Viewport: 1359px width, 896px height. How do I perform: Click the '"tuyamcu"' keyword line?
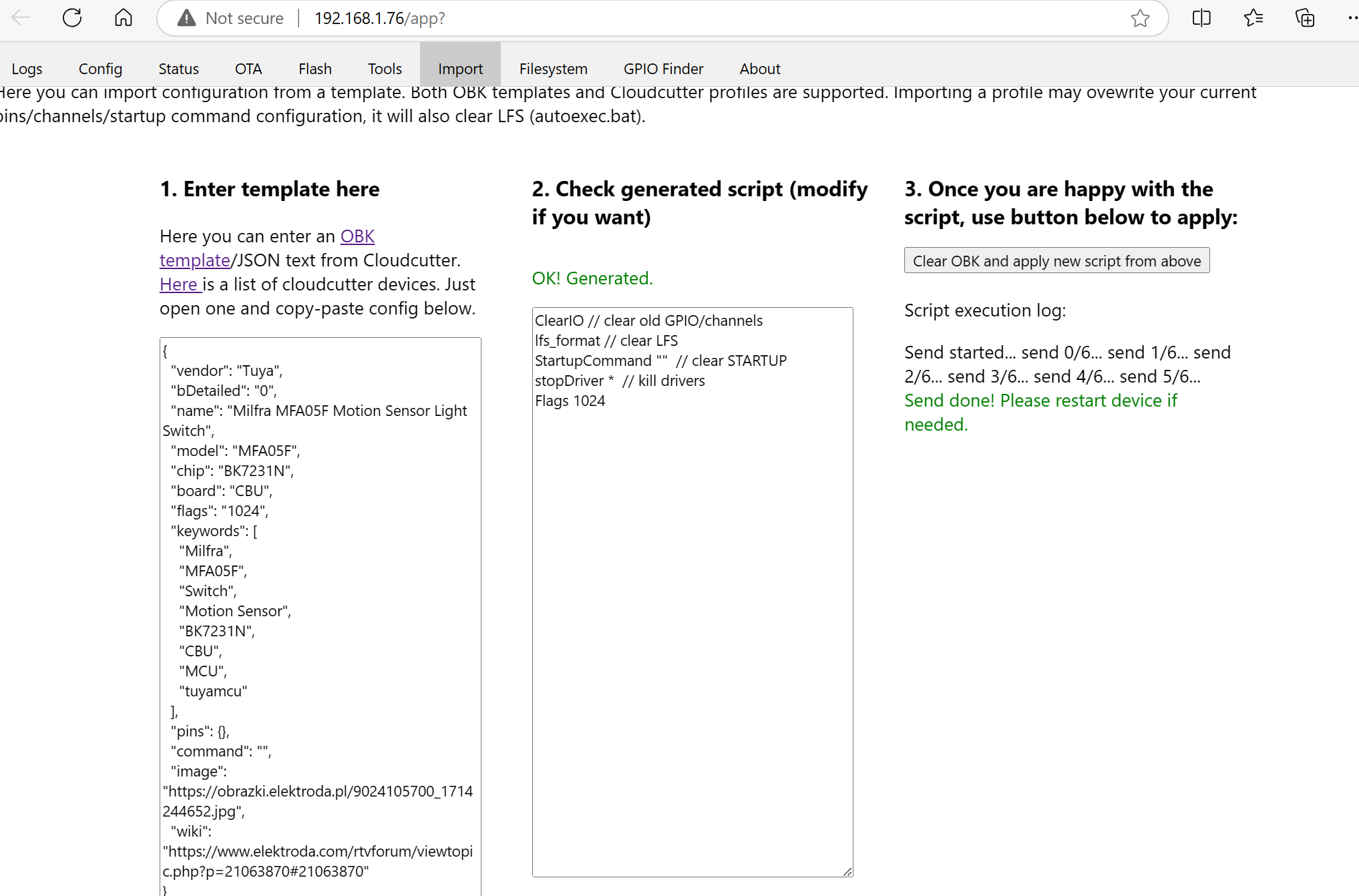(213, 691)
